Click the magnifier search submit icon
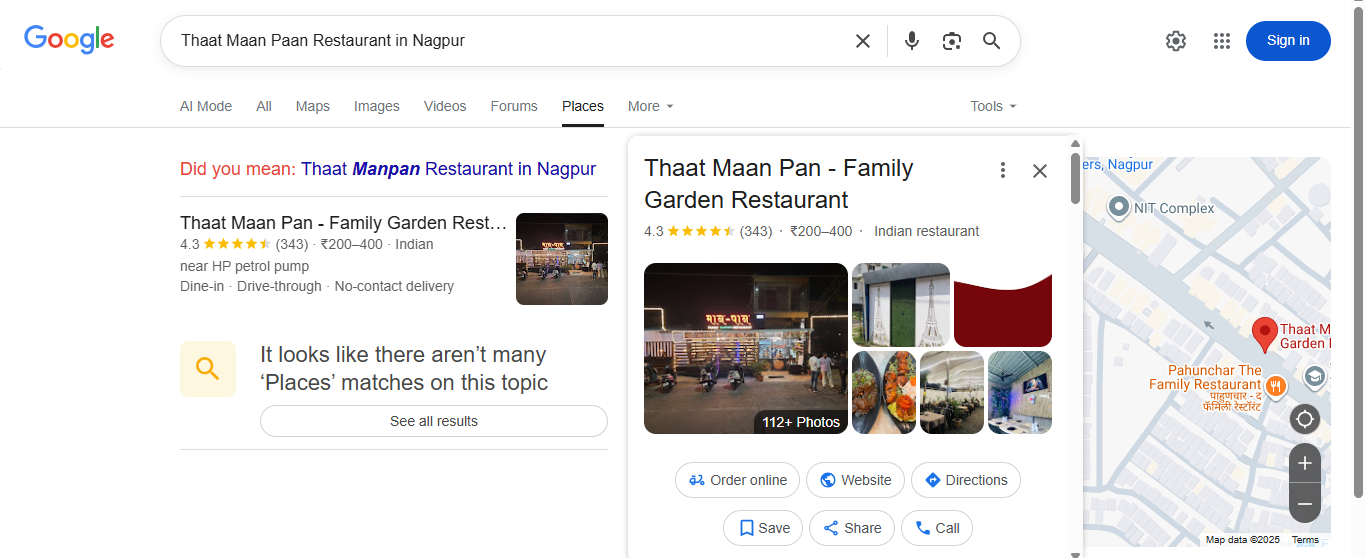The height and width of the screenshot is (558, 1366). (991, 41)
